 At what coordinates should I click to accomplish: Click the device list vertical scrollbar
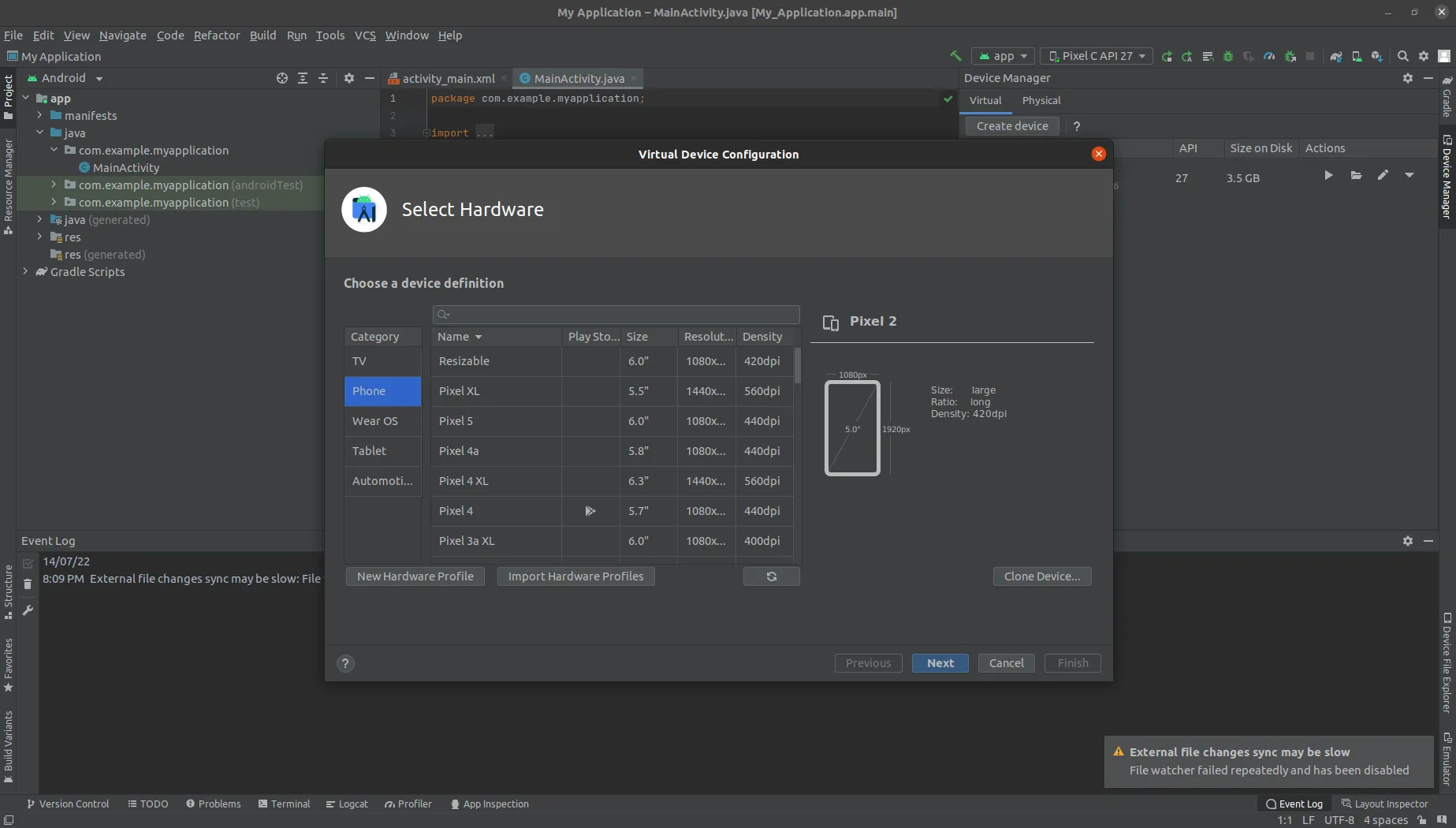coord(797,367)
